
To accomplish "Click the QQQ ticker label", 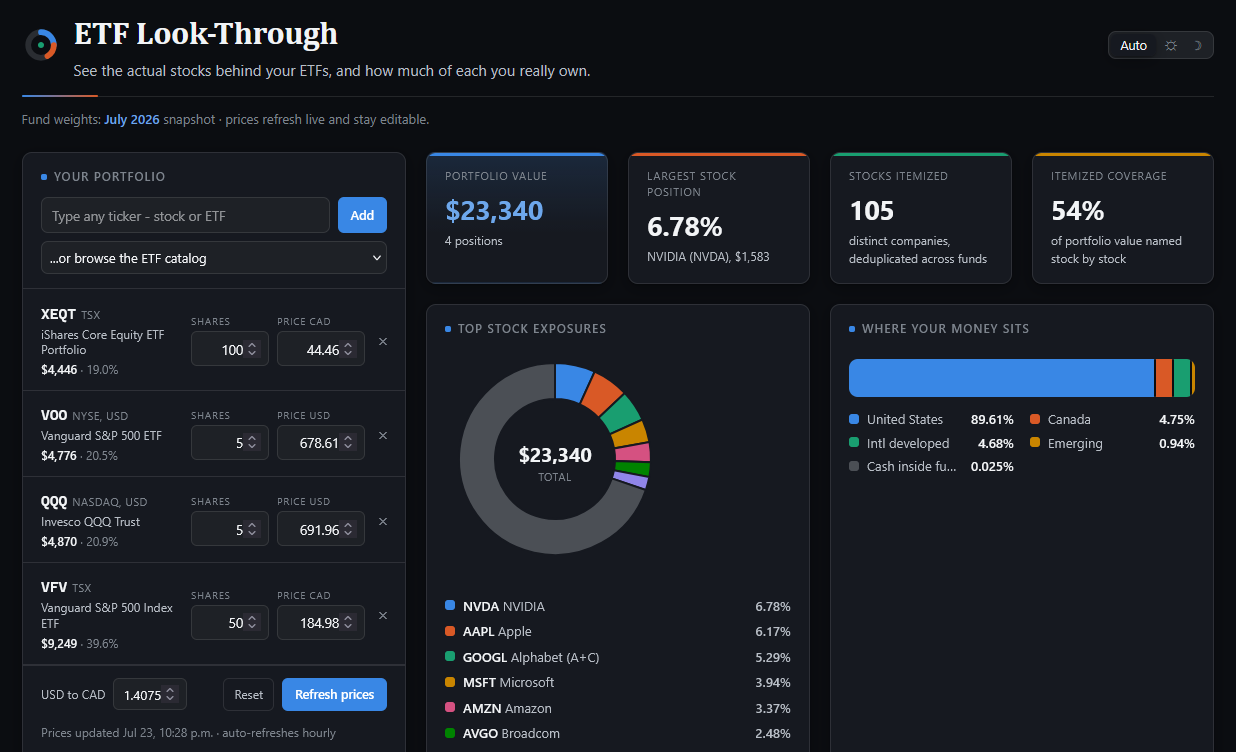I will pyautogui.click(x=55, y=501).
